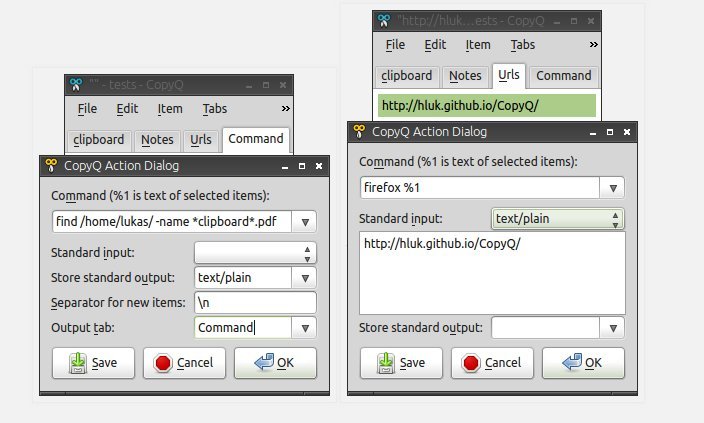Select the highlighted hluk.github.io URL item in the list
This screenshot has width=704, height=423.
(x=487, y=104)
